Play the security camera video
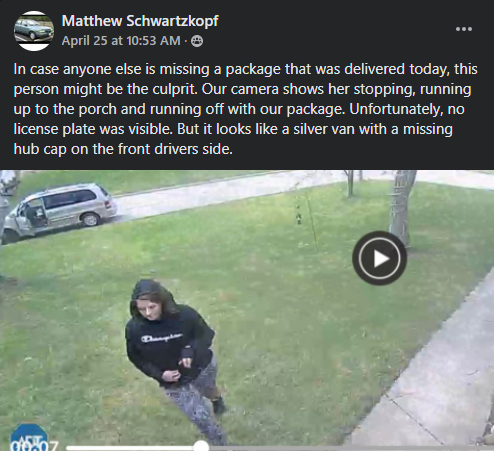This screenshot has height=451, width=494. pos(380,258)
